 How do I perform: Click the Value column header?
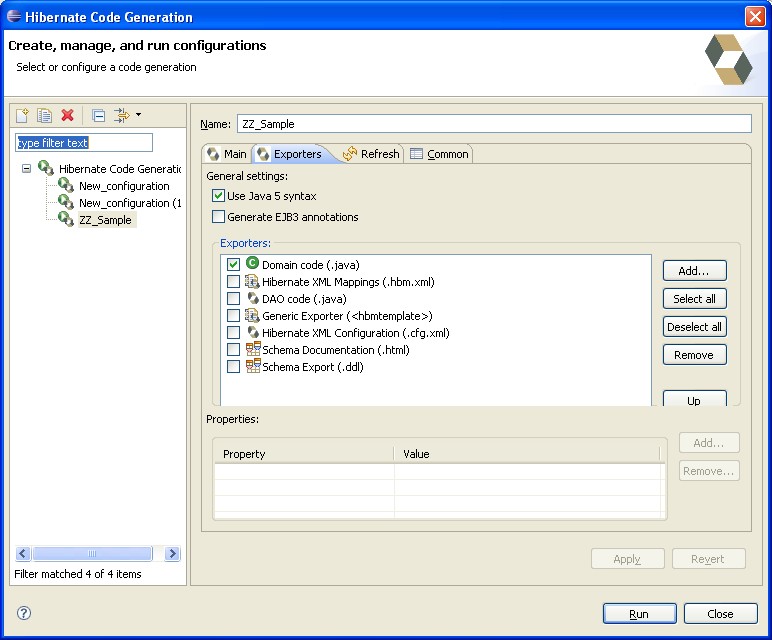(x=526, y=454)
